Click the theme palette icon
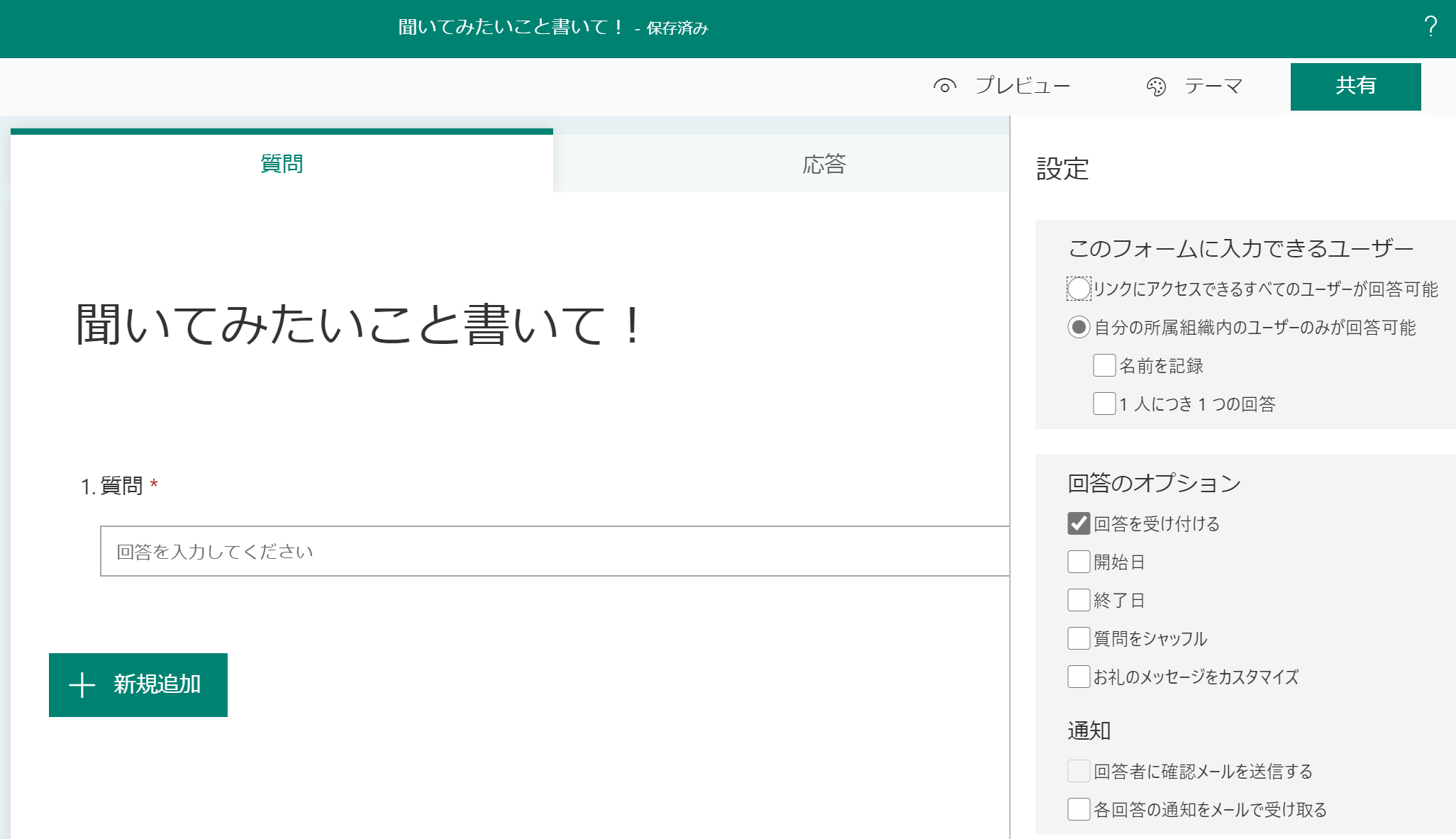This screenshot has height=839, width=1456. 1156,87
